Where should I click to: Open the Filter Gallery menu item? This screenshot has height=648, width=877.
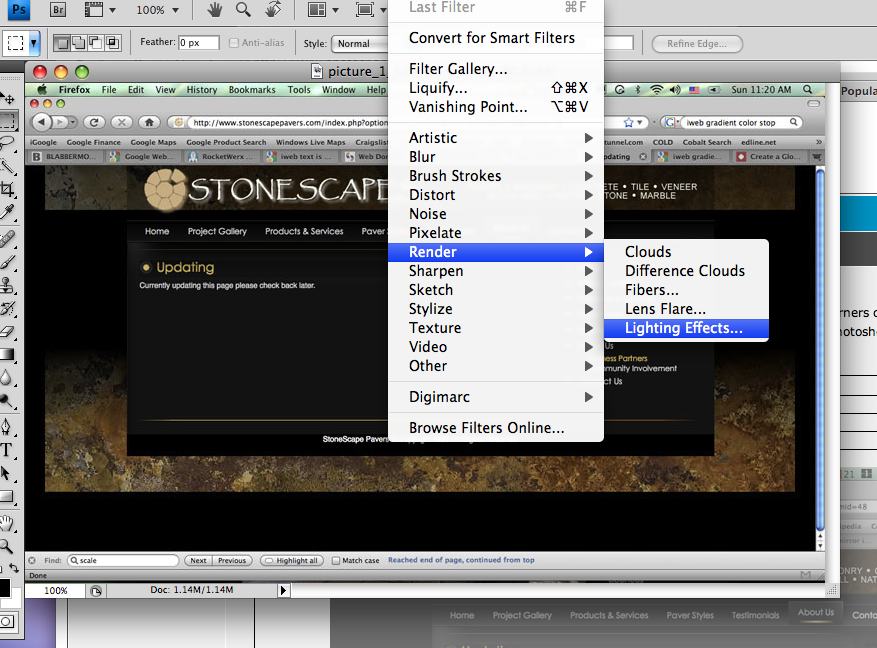[457, 69]
